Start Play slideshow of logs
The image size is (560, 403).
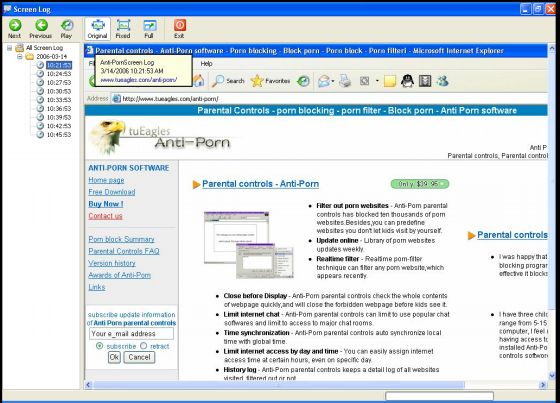point(66,29)
